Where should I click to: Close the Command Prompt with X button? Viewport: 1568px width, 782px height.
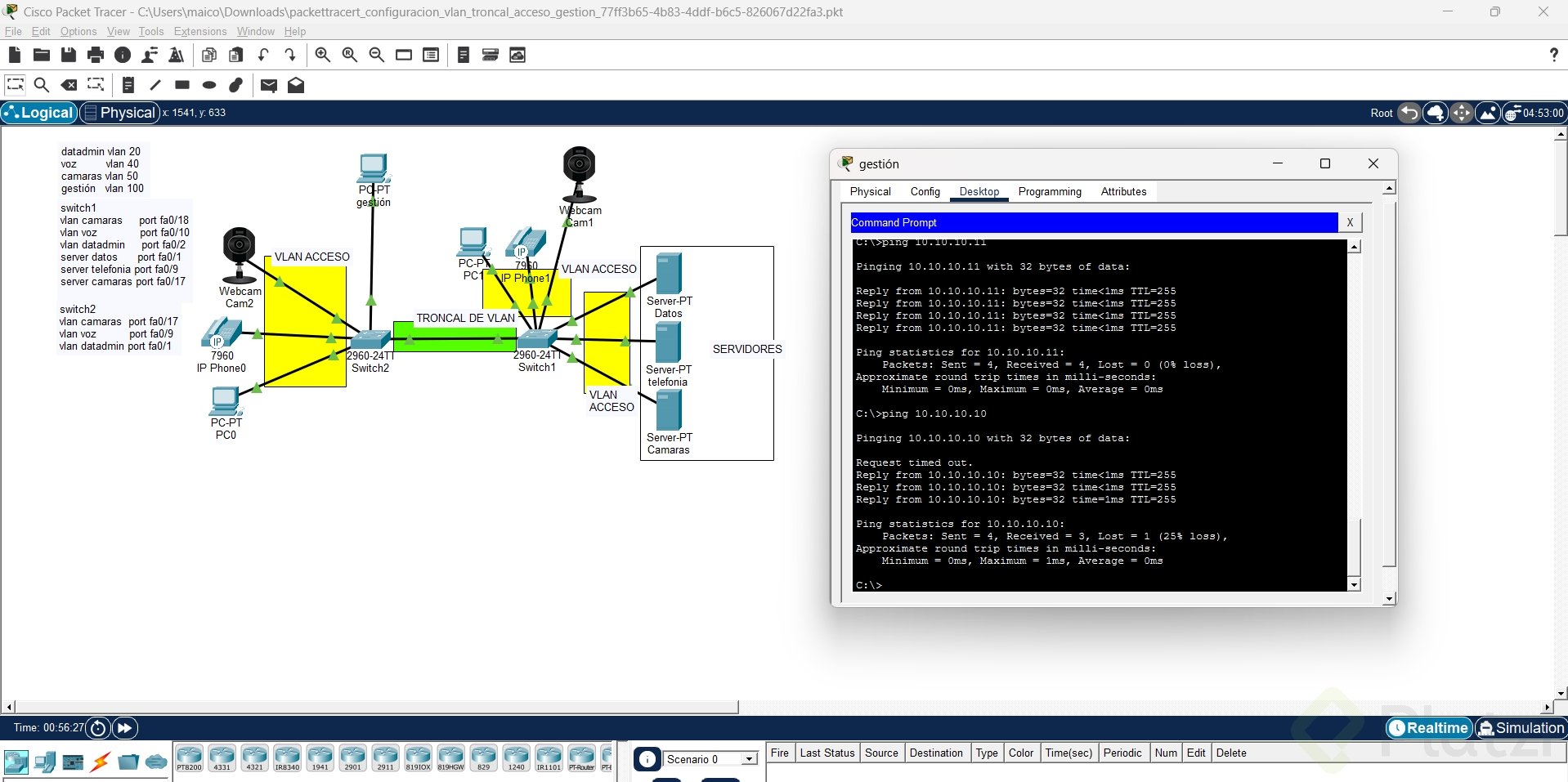click(1350, 222)
